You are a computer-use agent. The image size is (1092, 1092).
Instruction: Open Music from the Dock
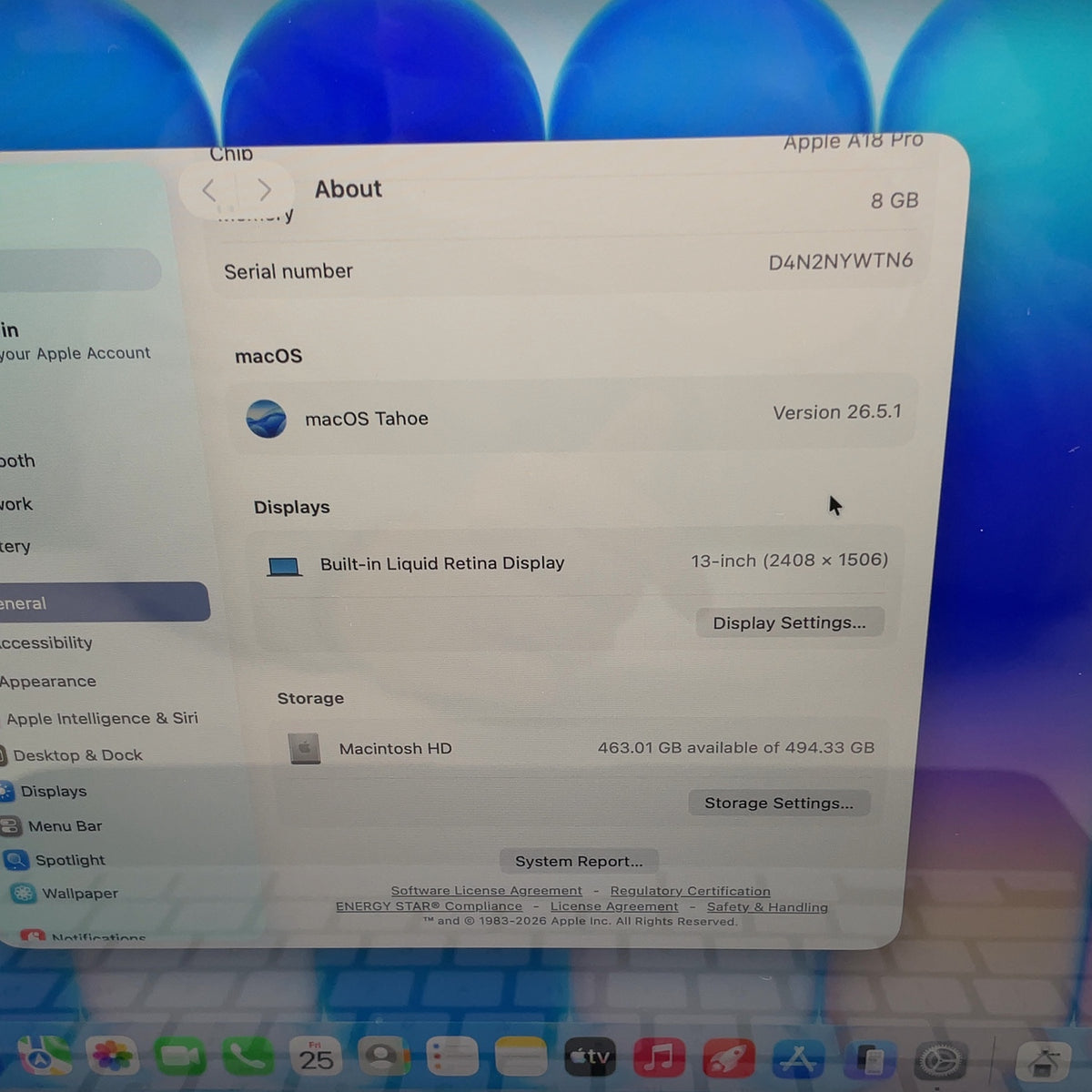coord(659,1057)
